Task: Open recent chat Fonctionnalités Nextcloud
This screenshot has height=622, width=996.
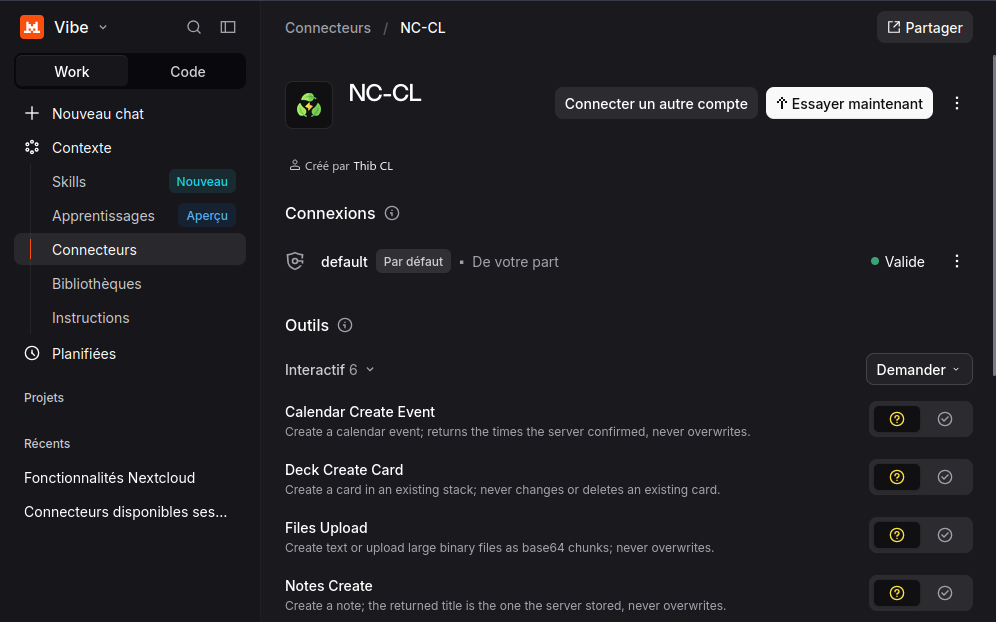Action: 109,478
